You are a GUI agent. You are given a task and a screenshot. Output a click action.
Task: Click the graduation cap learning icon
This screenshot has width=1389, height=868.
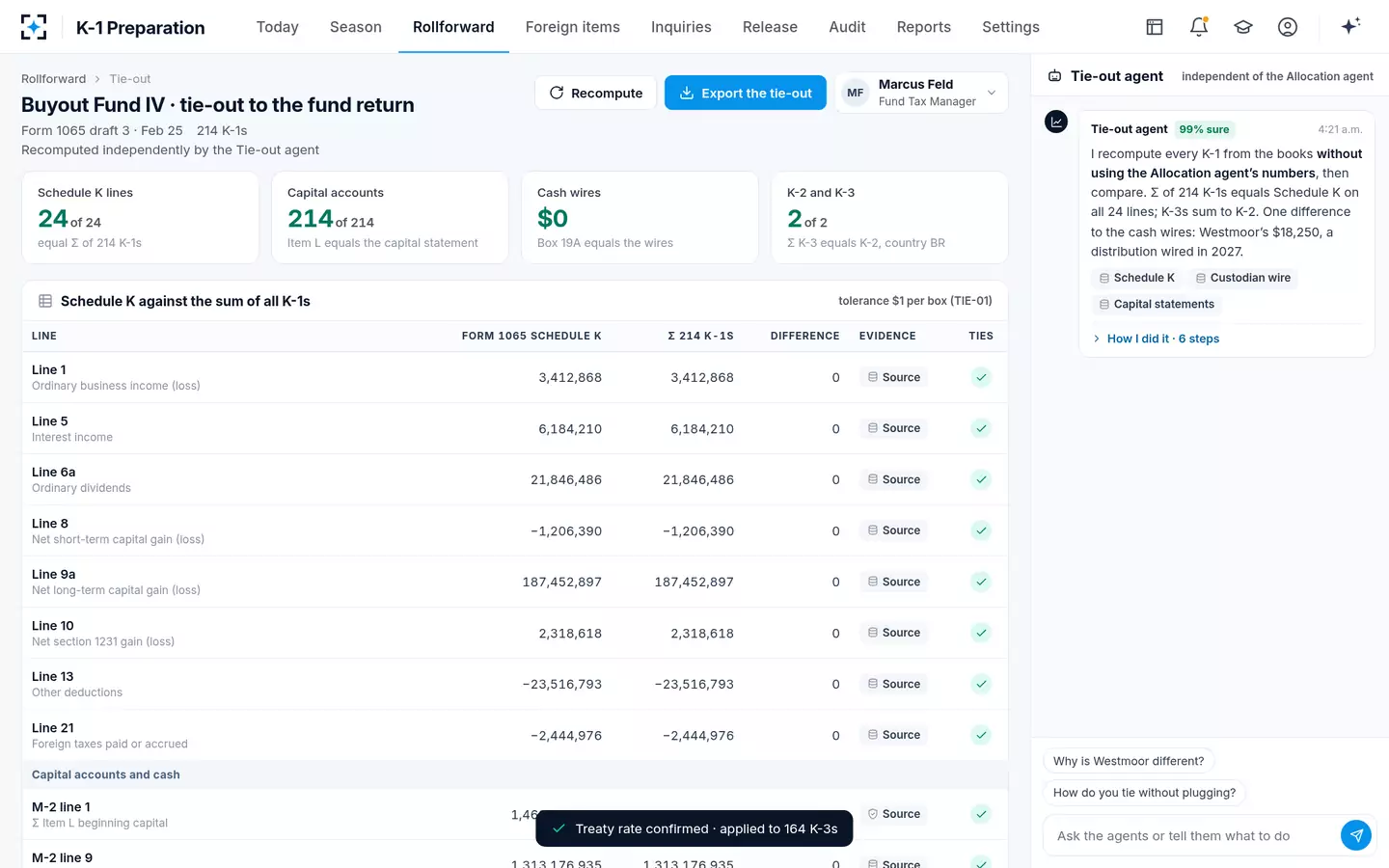click(x=1243, y=27)
